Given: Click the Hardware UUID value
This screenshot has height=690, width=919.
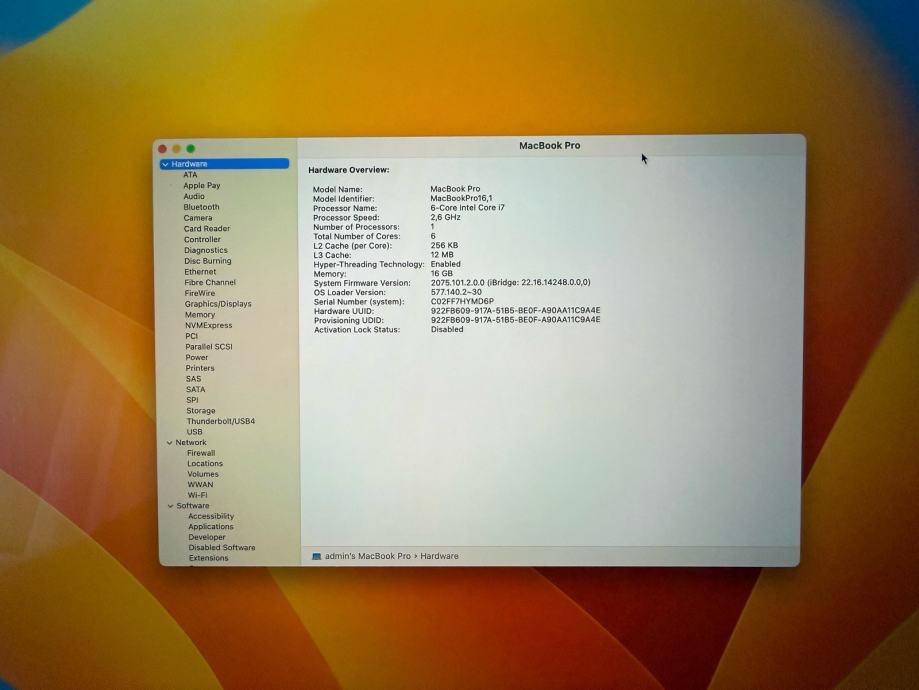Looking at the screenshot, I should click(515, 311).
